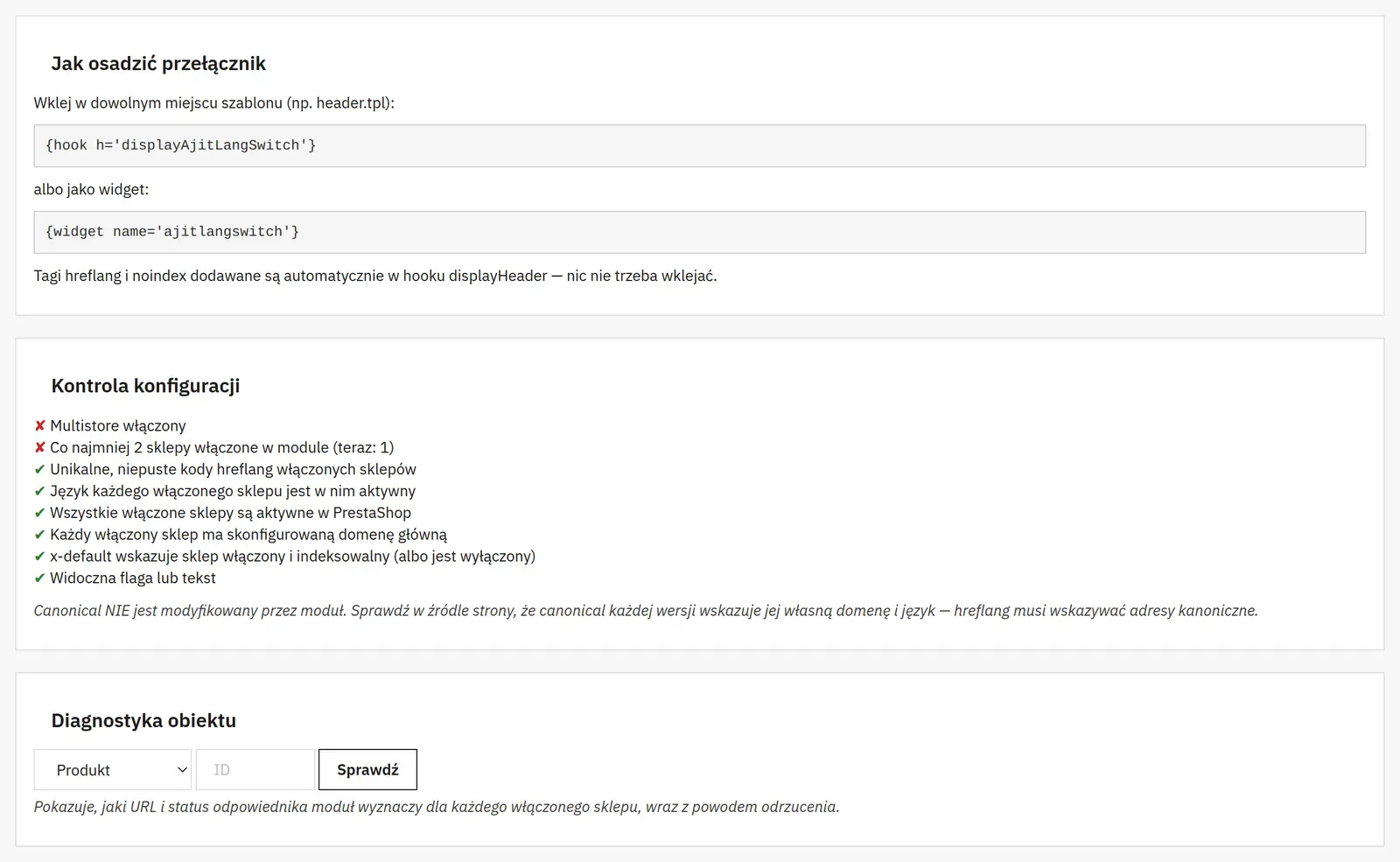Click the Multistore włączony status line

click(110, 426)
